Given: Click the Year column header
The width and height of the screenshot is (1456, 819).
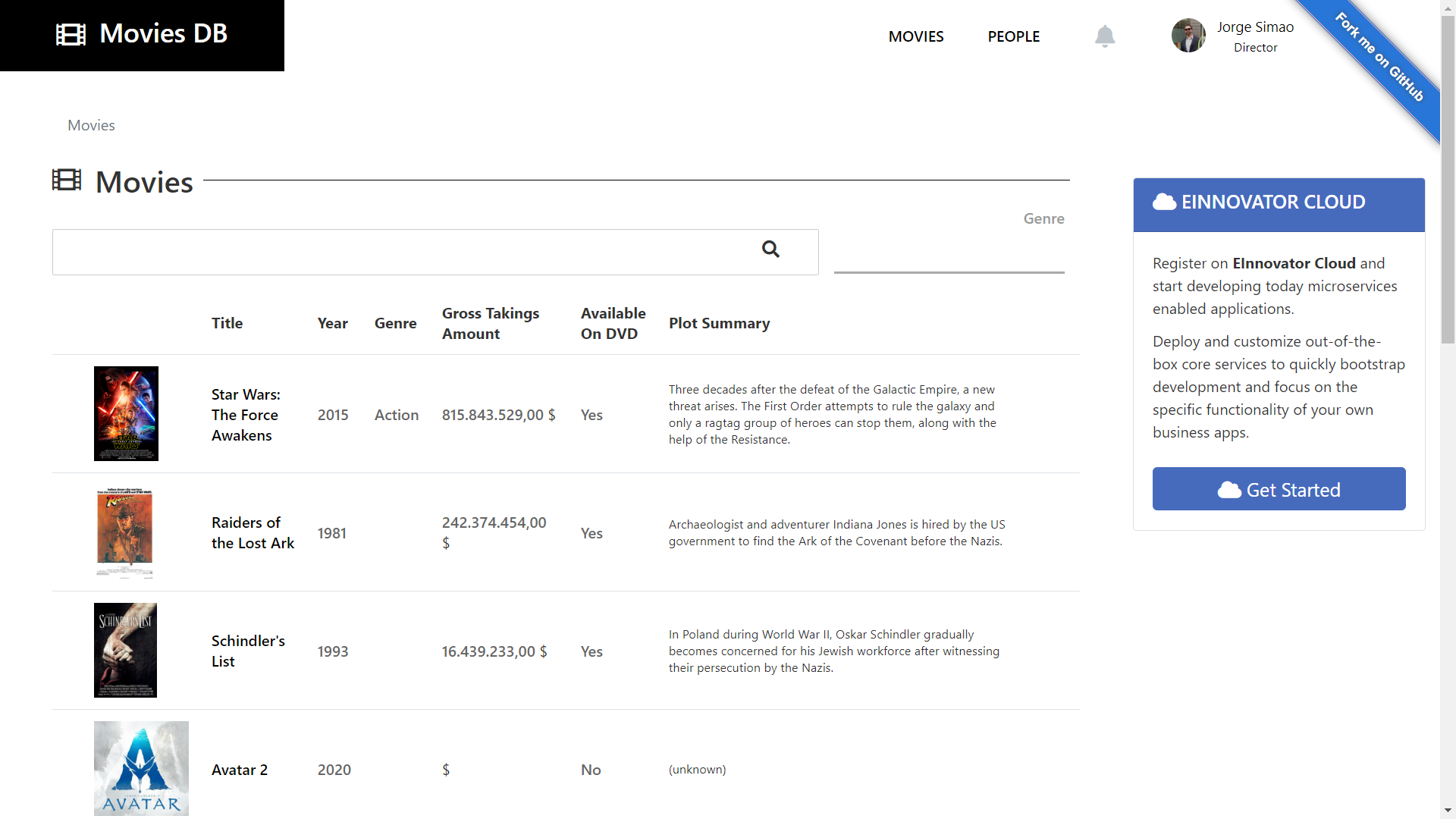Looking at the screenshot, I should coord(332,323).
